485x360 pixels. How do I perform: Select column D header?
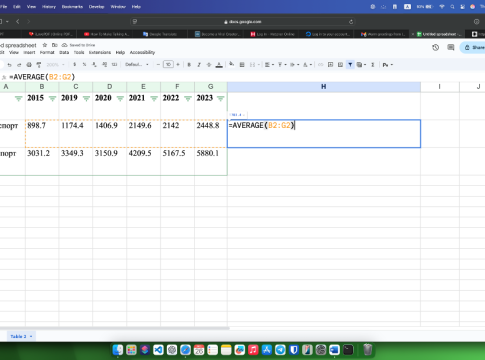point(109,87)
